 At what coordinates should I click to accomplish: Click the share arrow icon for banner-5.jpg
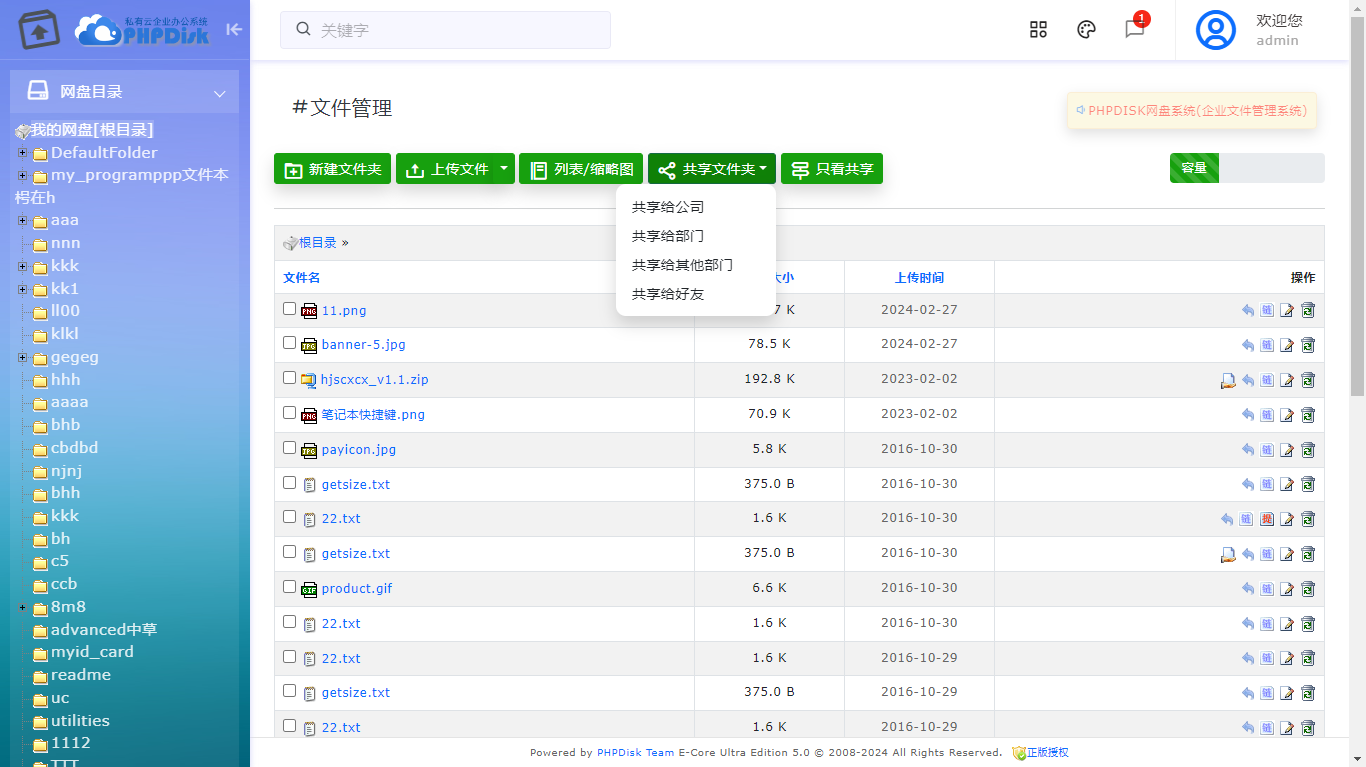tap(1248, 345)
